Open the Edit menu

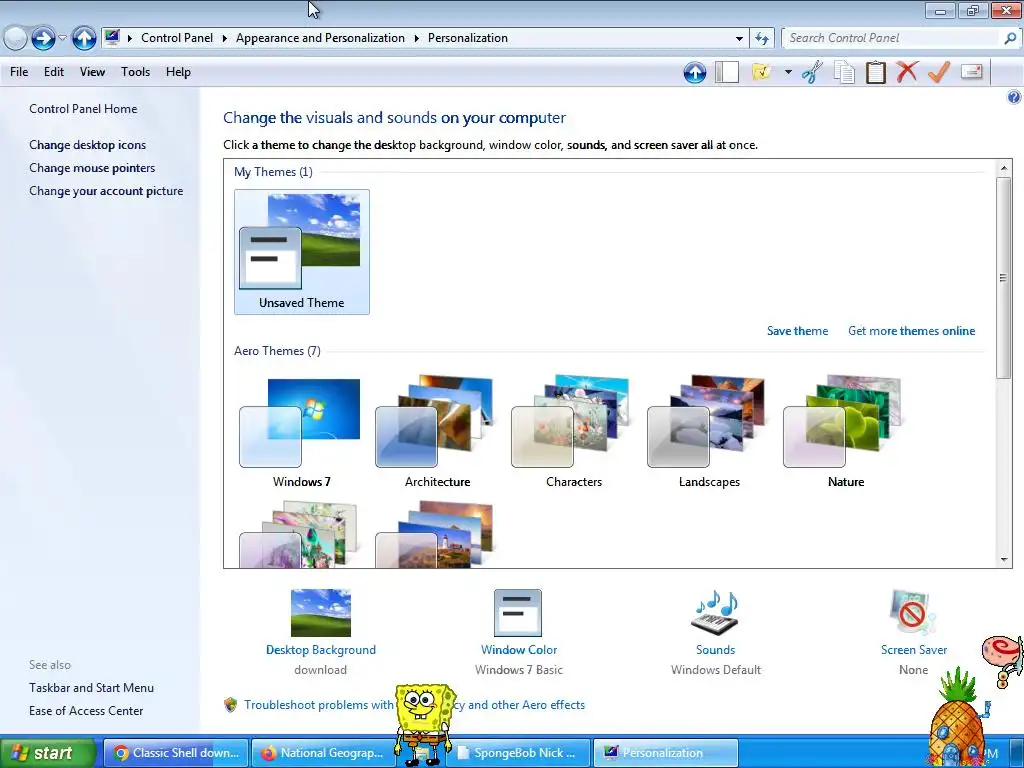[54, 72]
